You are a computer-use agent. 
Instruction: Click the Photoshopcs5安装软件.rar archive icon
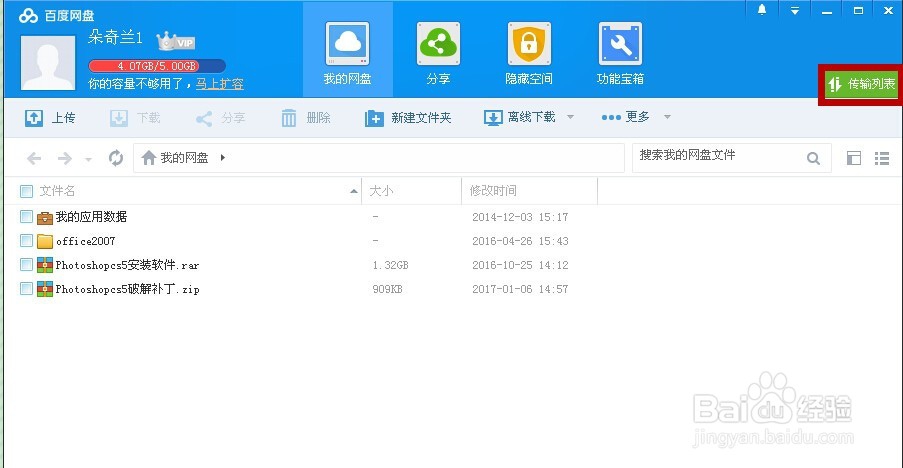[45, 265]
